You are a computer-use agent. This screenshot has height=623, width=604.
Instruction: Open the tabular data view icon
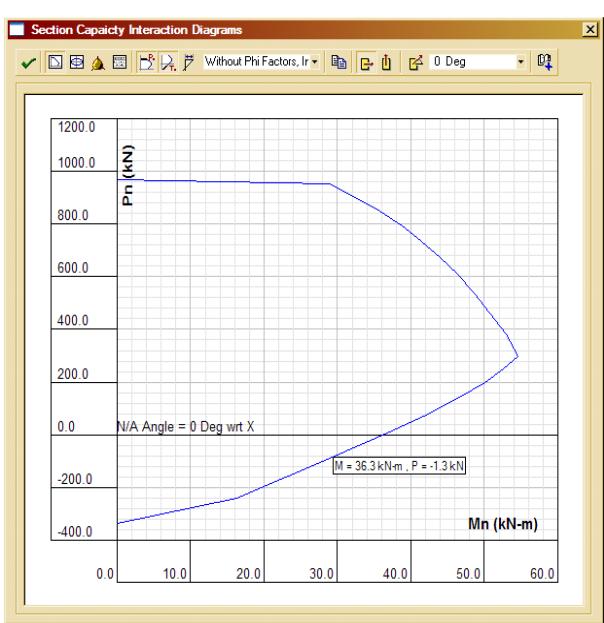point(120,62)
